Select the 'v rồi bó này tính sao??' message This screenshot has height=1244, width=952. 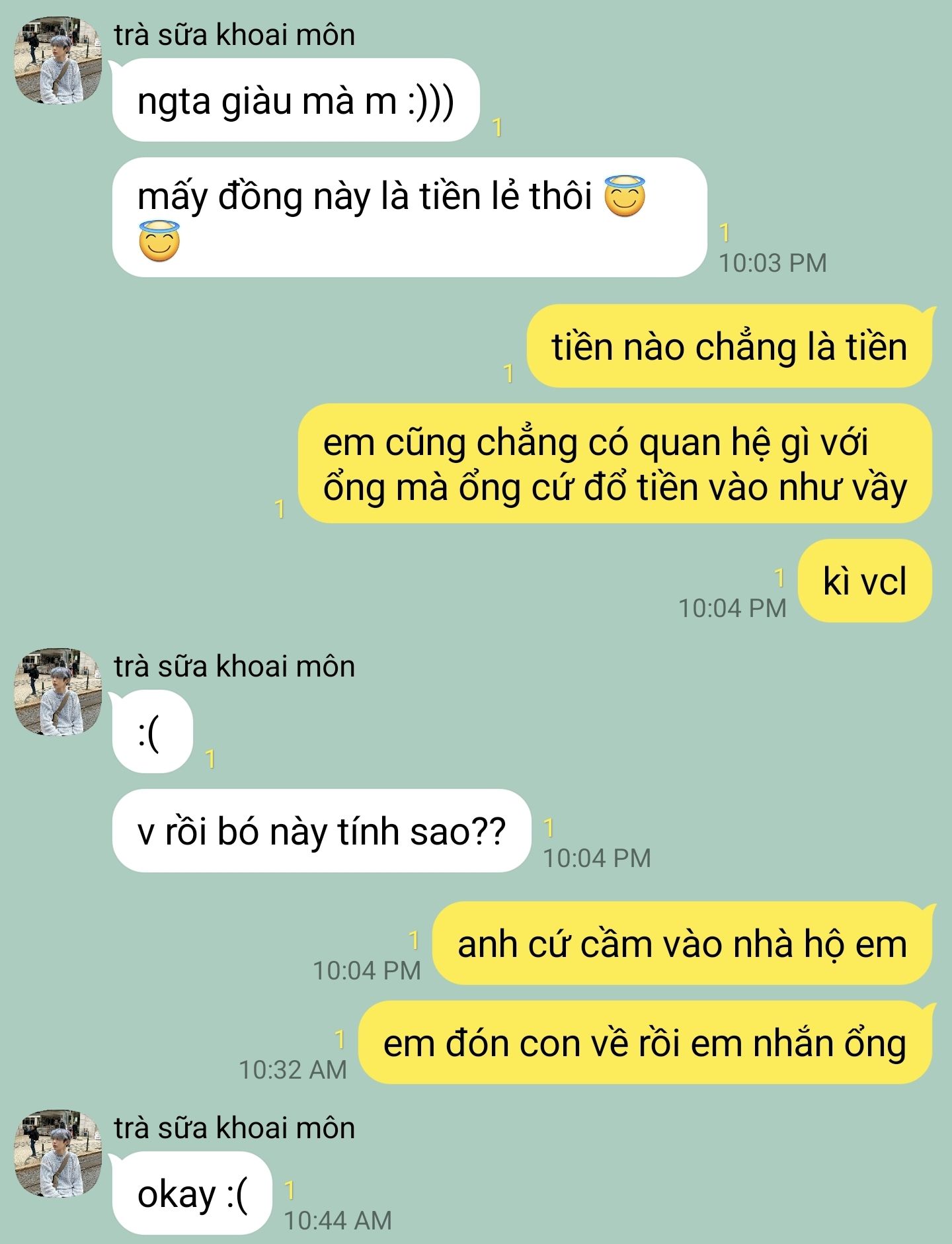pos(322,831)
